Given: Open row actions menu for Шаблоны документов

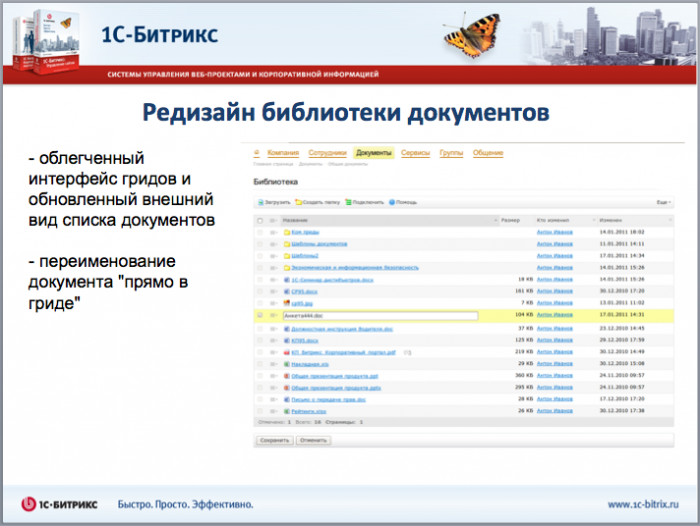Looking at the screenshot, I should tap(273, 244).
